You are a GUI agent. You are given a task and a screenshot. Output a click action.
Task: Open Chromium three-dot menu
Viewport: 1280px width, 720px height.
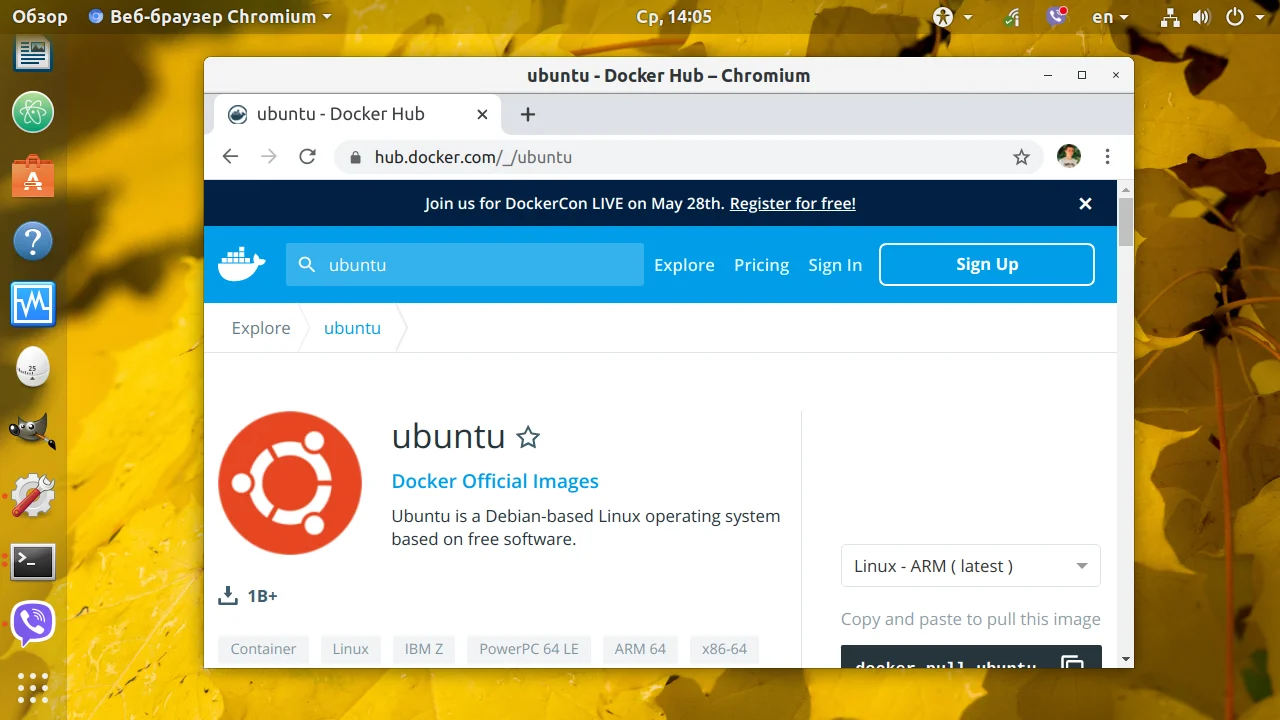point(1107,157)
